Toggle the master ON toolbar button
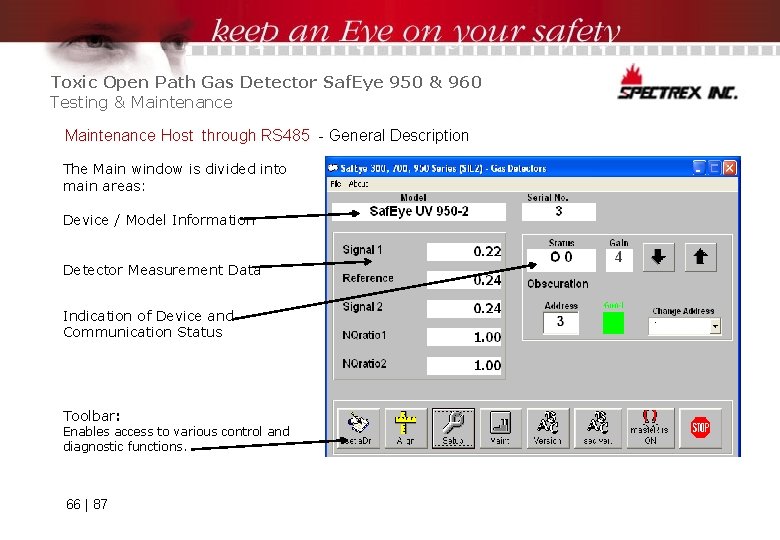 tap(650, 428)
